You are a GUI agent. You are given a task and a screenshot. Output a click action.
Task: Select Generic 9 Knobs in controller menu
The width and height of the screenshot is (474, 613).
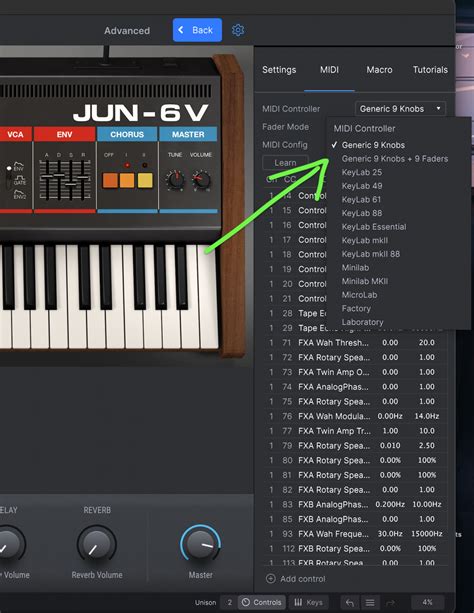coord(373,145)
